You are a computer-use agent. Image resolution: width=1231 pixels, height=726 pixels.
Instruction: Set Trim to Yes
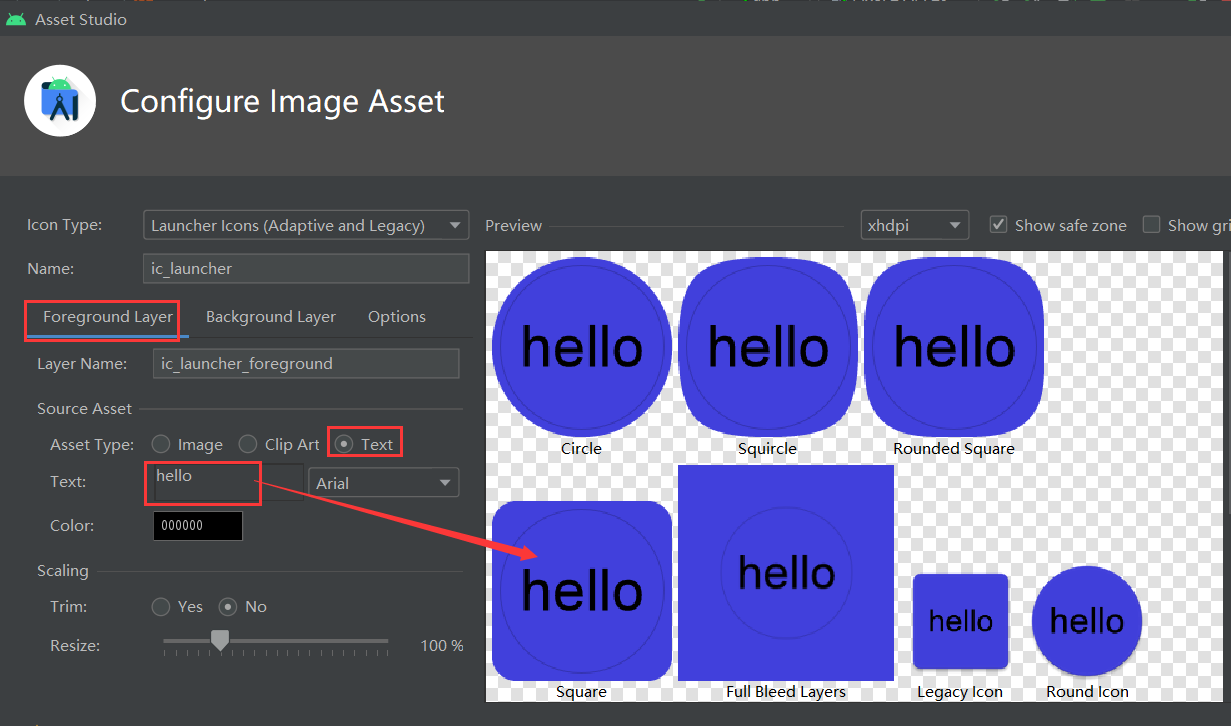161,607
